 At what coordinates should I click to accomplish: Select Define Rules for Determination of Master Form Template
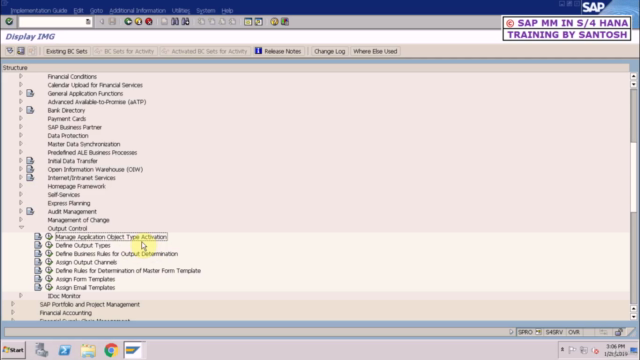128,271
